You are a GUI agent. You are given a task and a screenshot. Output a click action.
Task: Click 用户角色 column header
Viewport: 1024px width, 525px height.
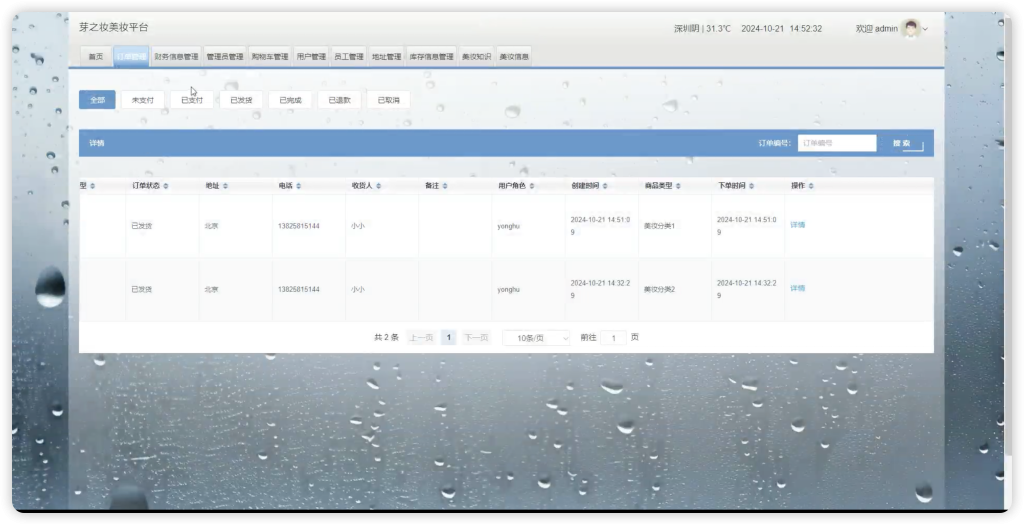click(x=512, y=186)
